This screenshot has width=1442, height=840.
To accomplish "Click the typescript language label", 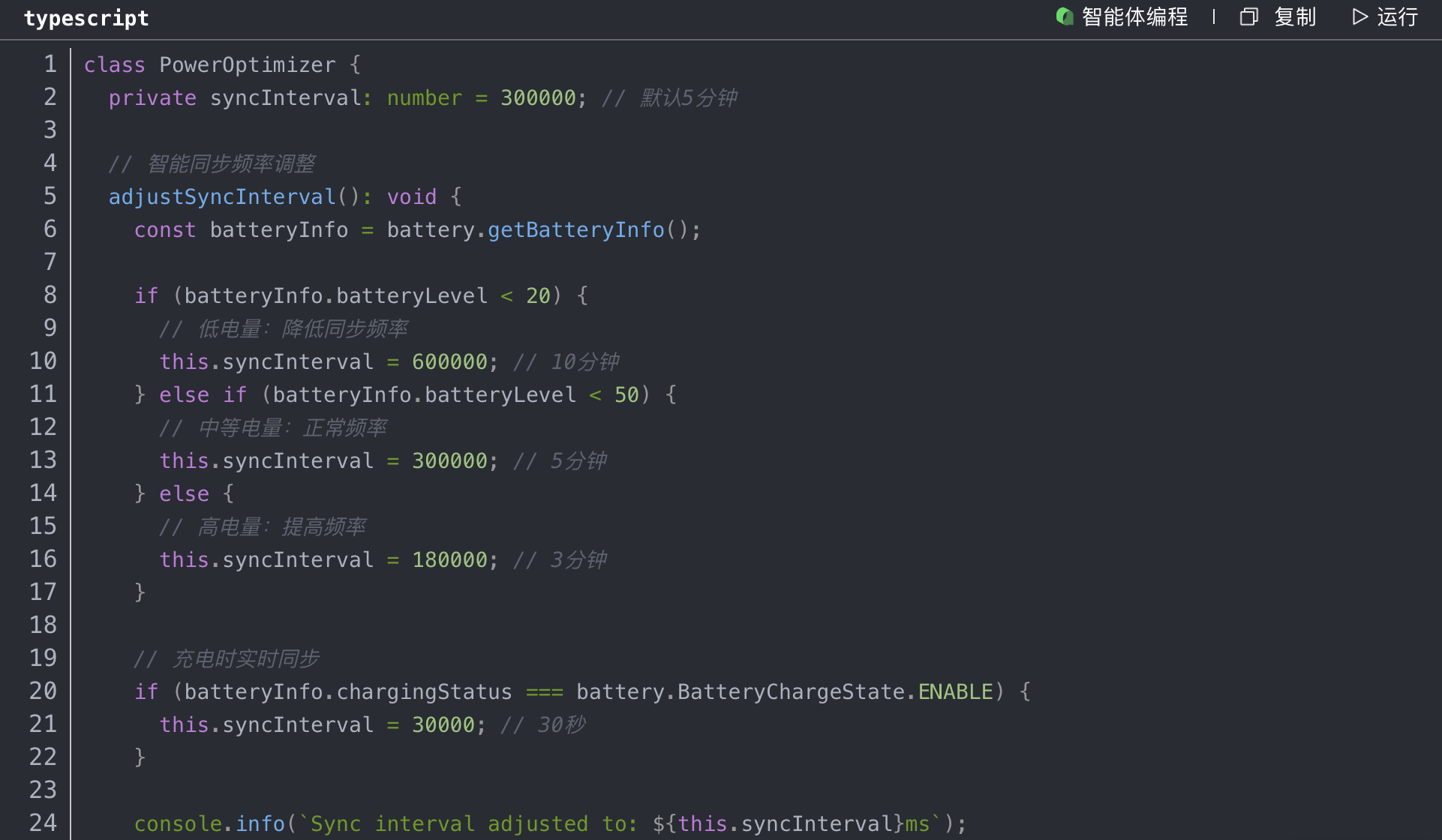I will click(86, 18).
